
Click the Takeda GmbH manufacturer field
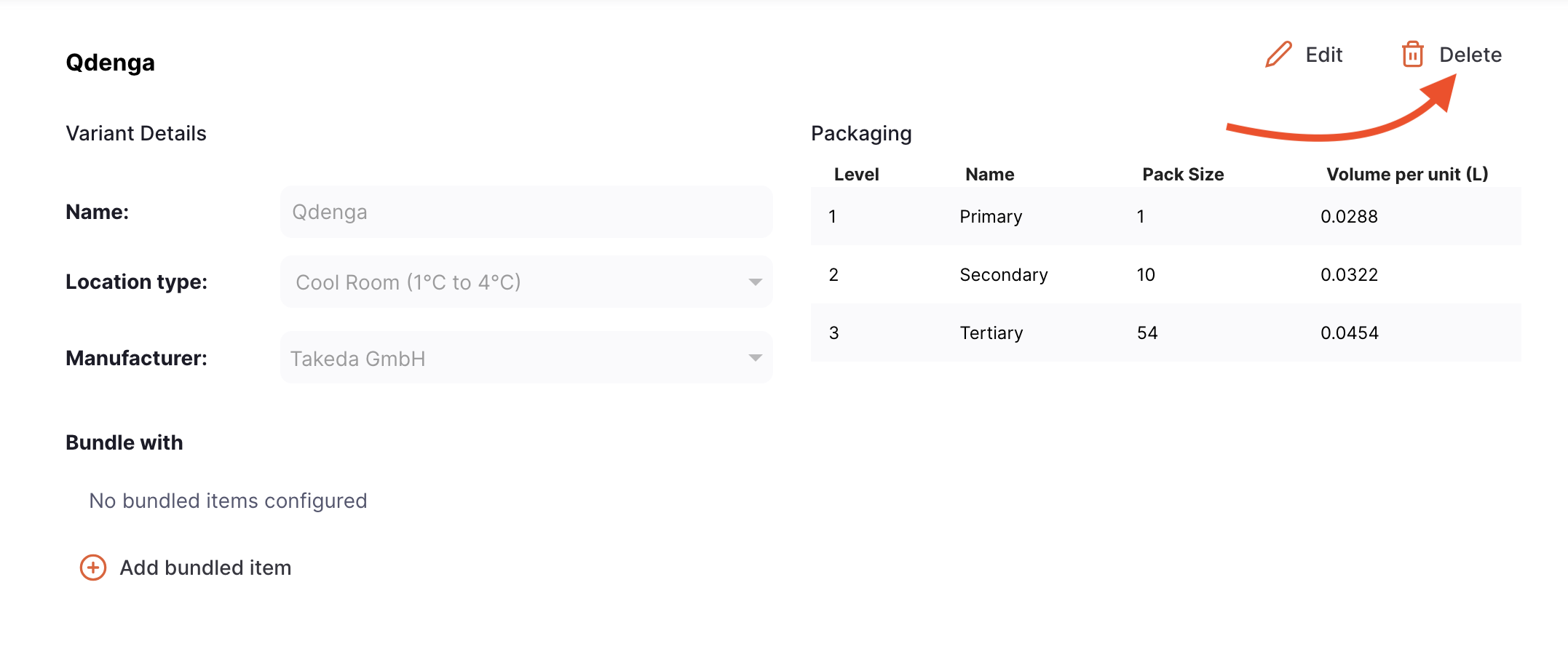pos(526,358)
